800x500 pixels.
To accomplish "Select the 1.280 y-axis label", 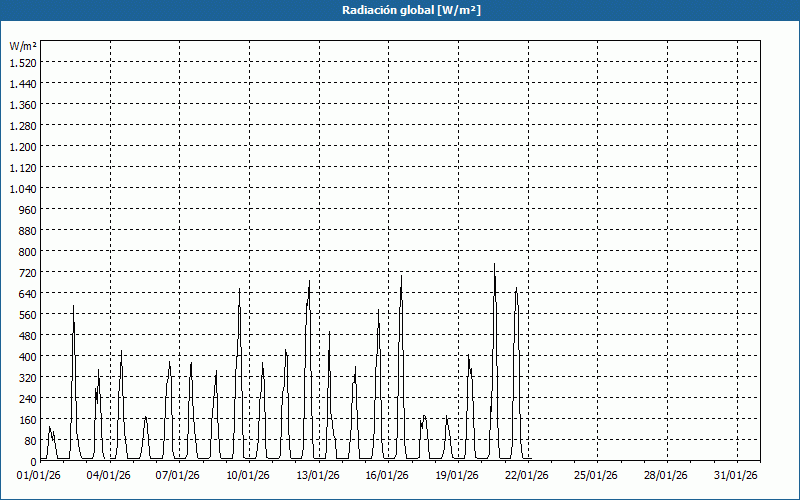I will click(x=22, y=125).
